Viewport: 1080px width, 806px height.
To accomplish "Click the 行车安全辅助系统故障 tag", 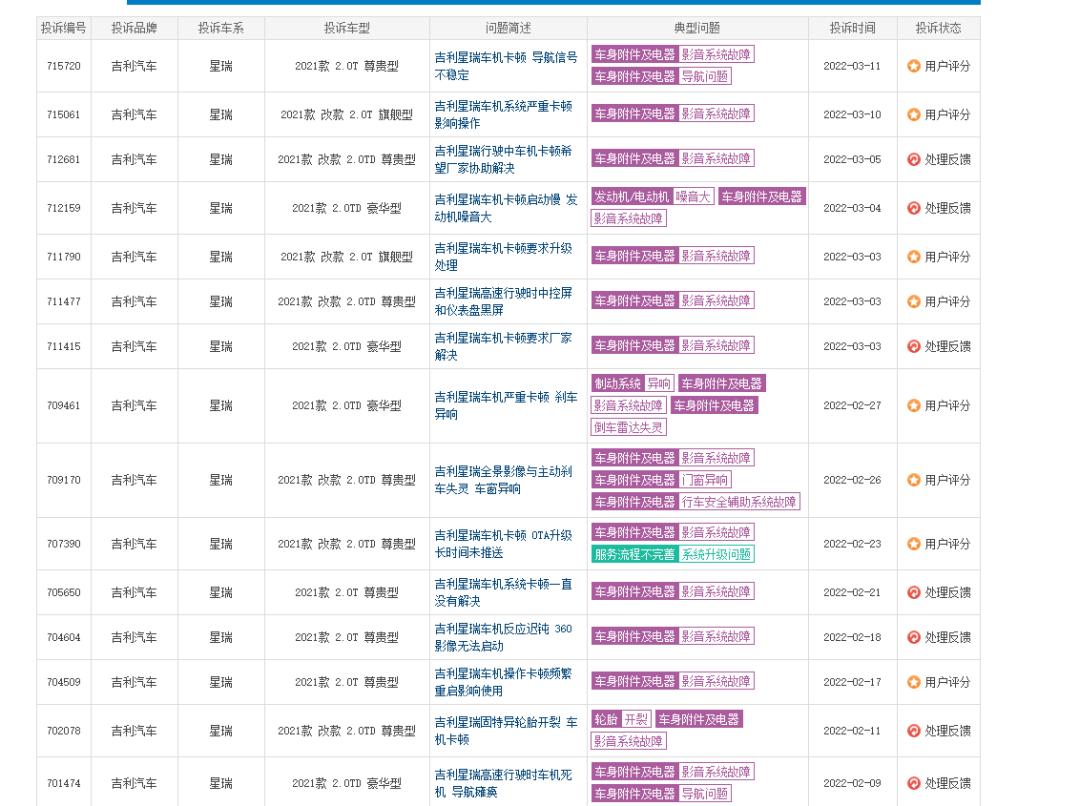I will [740, 502].
